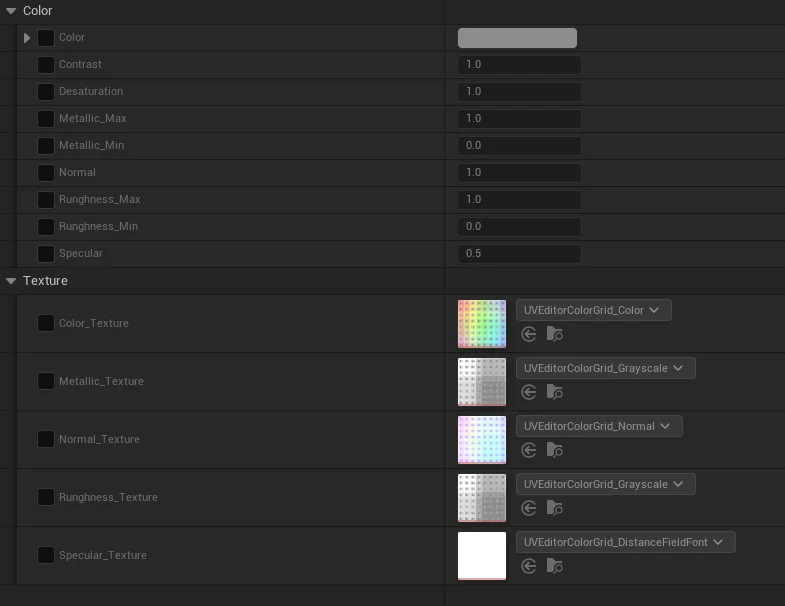
Task: Click the Metallic_Texture grayscale thumbnail
Action: pos(482,382)
